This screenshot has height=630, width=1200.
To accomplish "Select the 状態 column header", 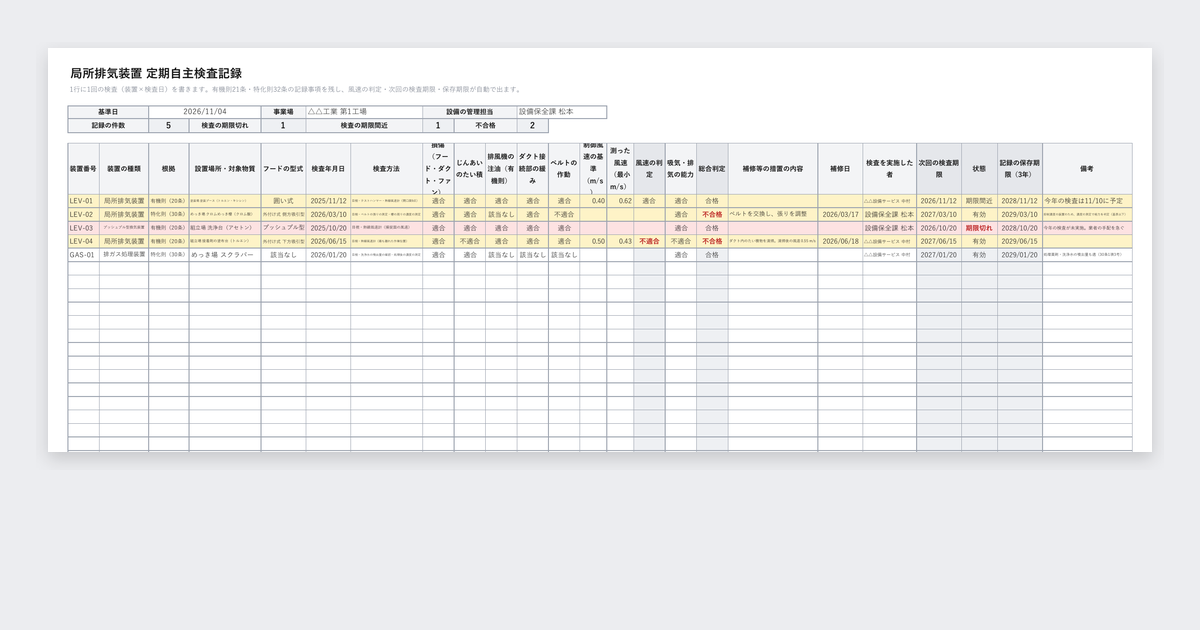I will (979, 169).
